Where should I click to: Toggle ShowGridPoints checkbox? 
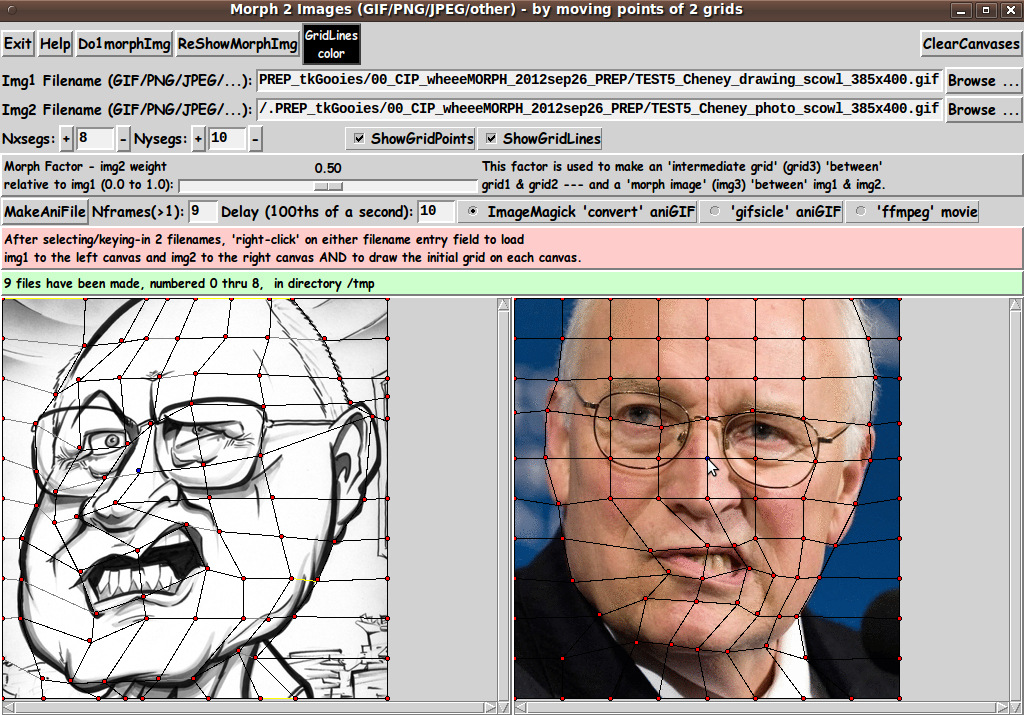(411, 138)
